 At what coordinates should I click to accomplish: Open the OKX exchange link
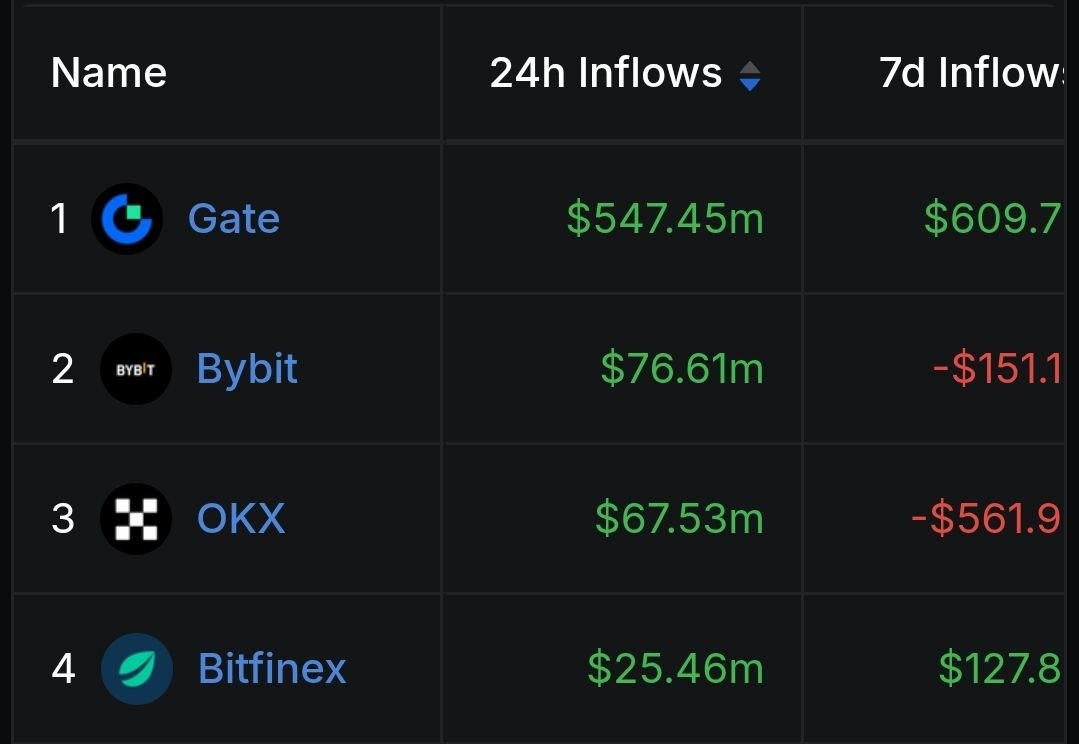(241, 518)
